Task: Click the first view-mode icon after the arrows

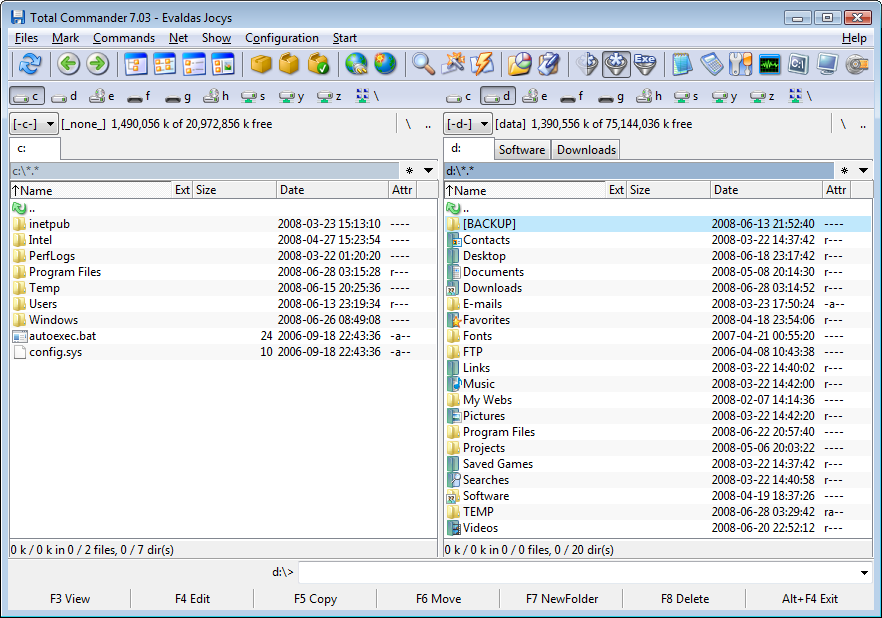Action: click(x=136, y=64)
